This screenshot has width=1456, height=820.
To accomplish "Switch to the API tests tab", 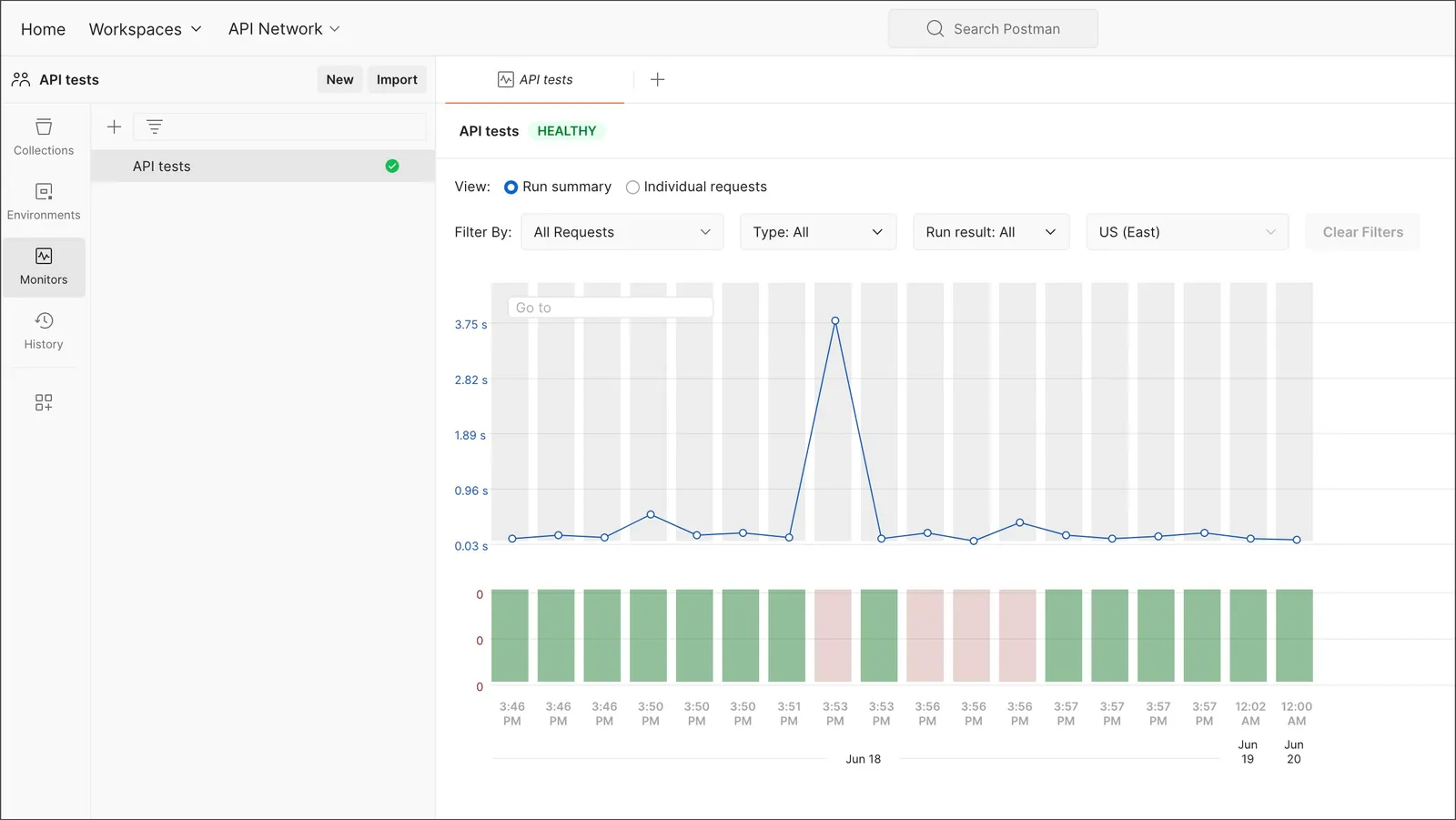I will (x=535, y=80).
